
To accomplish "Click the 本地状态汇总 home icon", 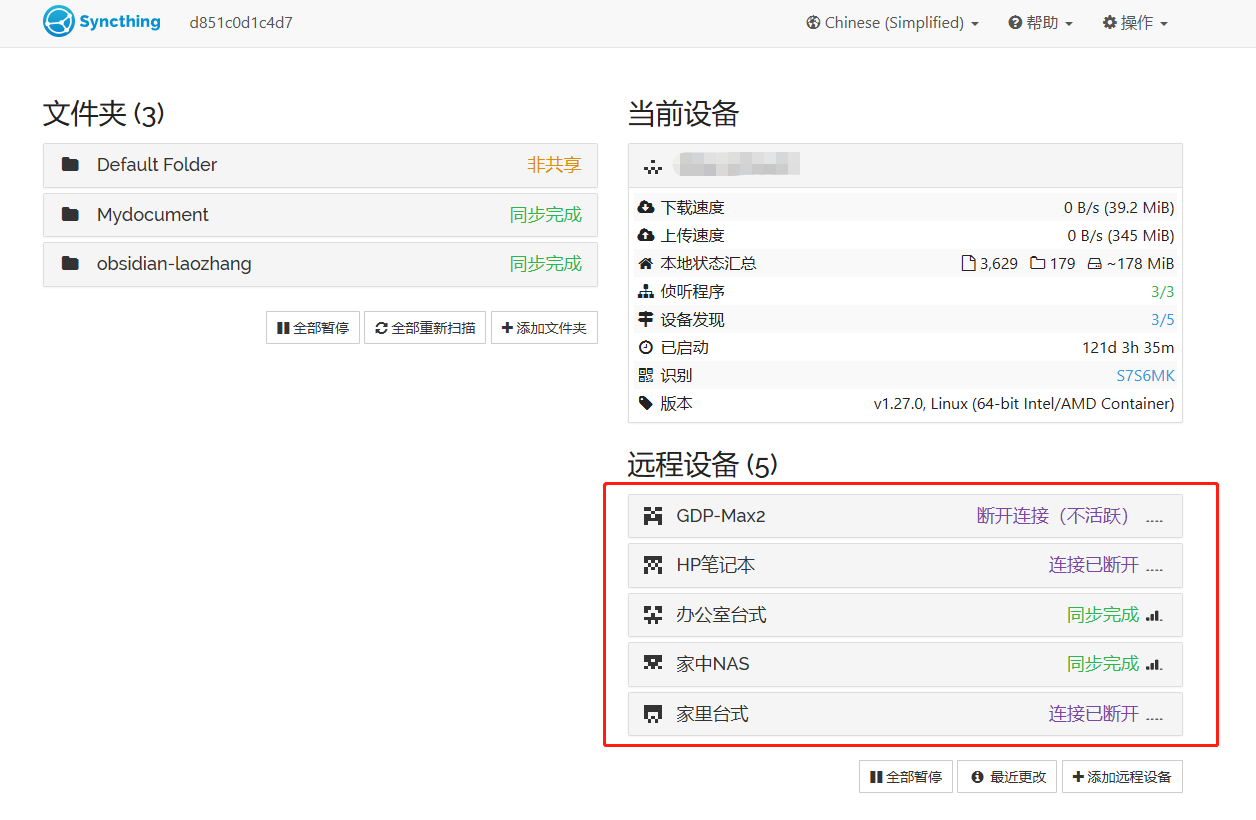I will coord(646,264).
